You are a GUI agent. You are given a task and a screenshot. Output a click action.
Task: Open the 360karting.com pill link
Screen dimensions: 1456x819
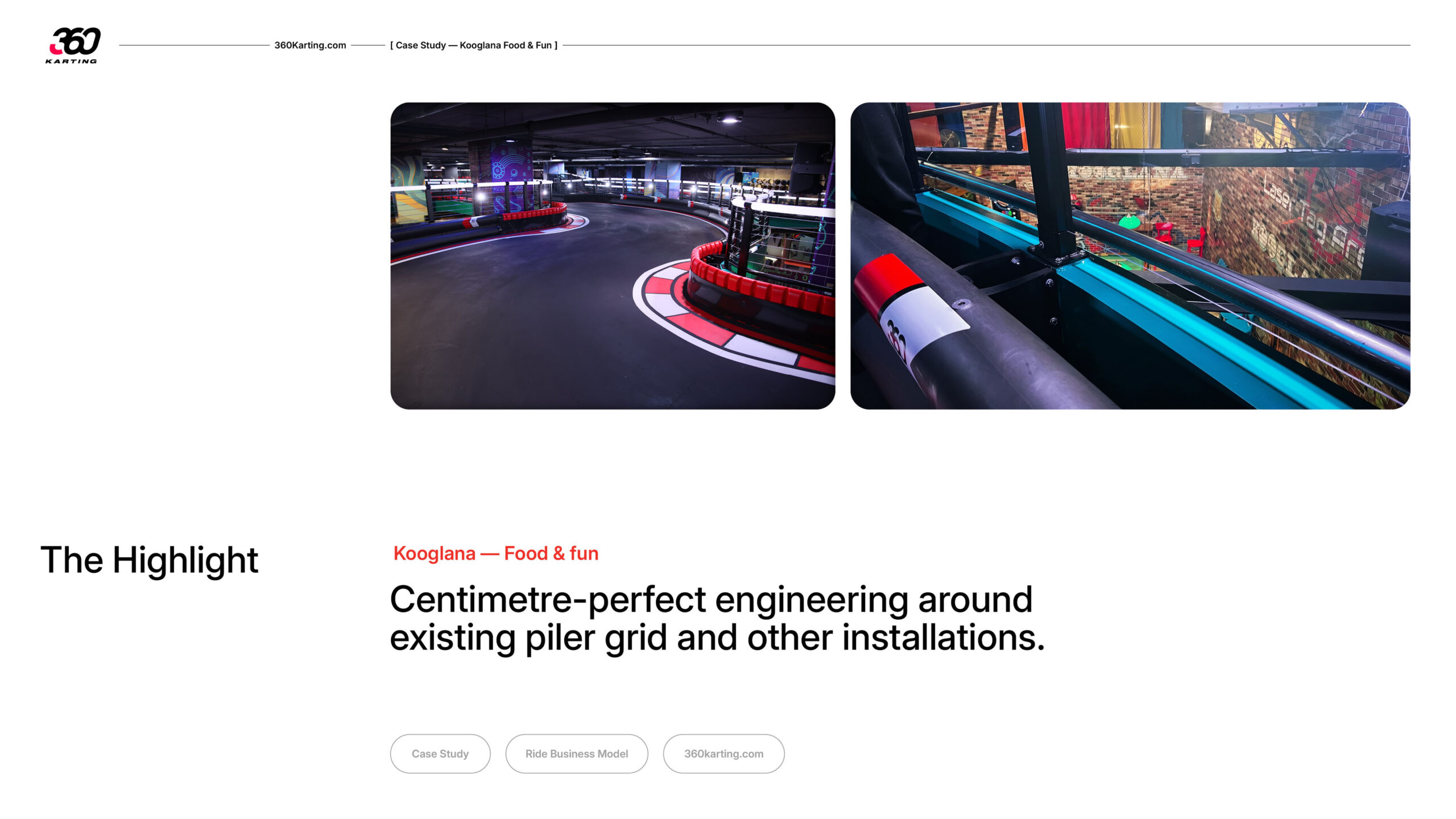tap(723, 754)
